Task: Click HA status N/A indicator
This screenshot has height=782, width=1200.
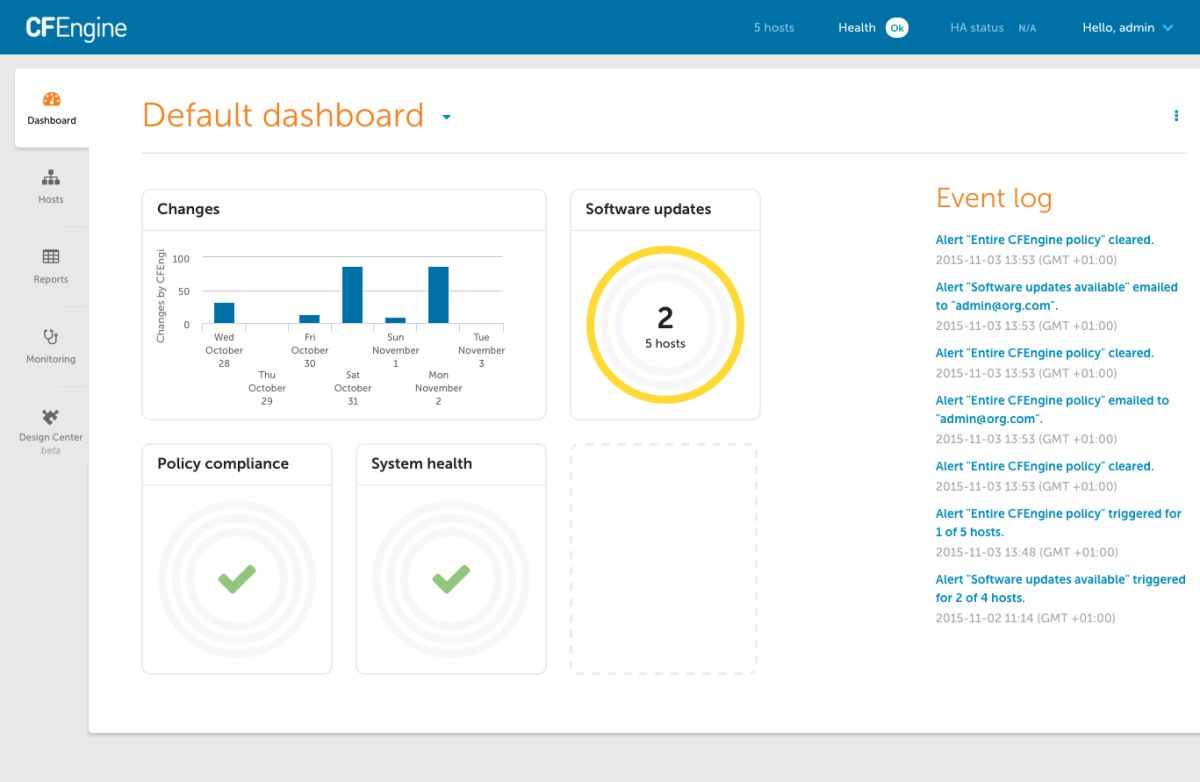Action: click(993, 28)
